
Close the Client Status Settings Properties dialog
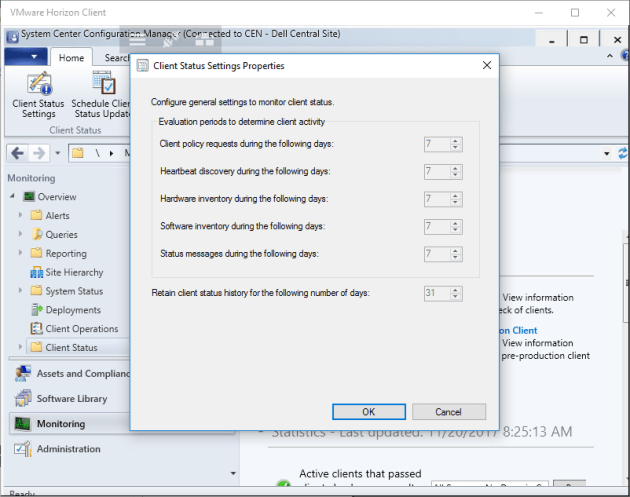[x=486, y=66]
